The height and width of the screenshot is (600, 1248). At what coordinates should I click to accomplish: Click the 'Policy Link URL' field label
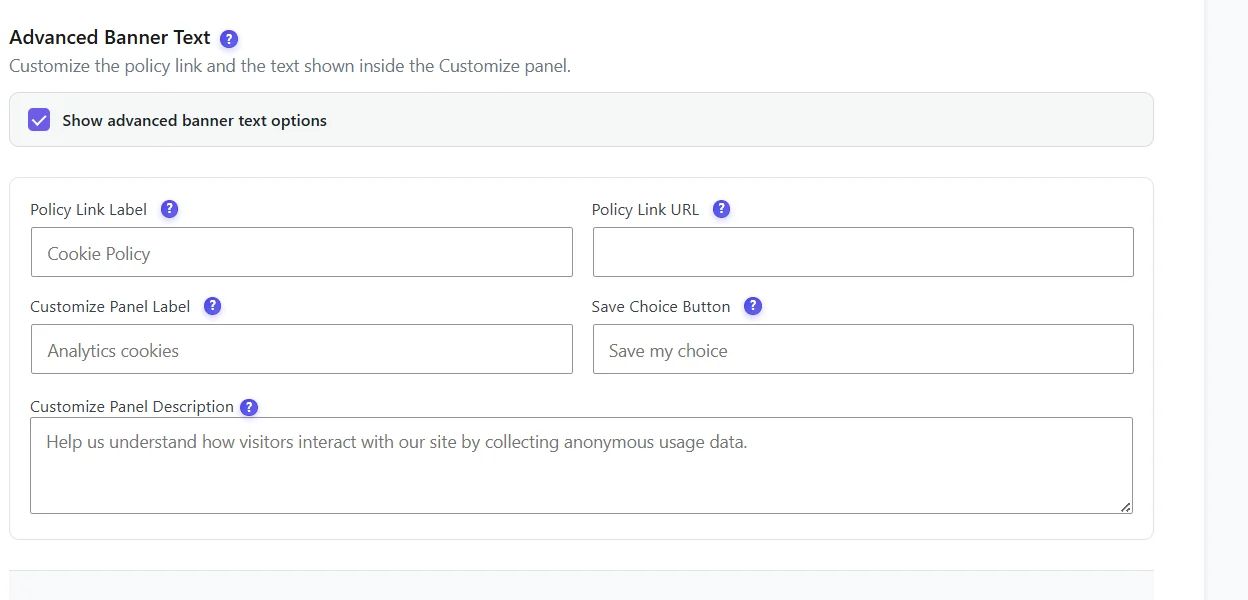coord(645,209)
